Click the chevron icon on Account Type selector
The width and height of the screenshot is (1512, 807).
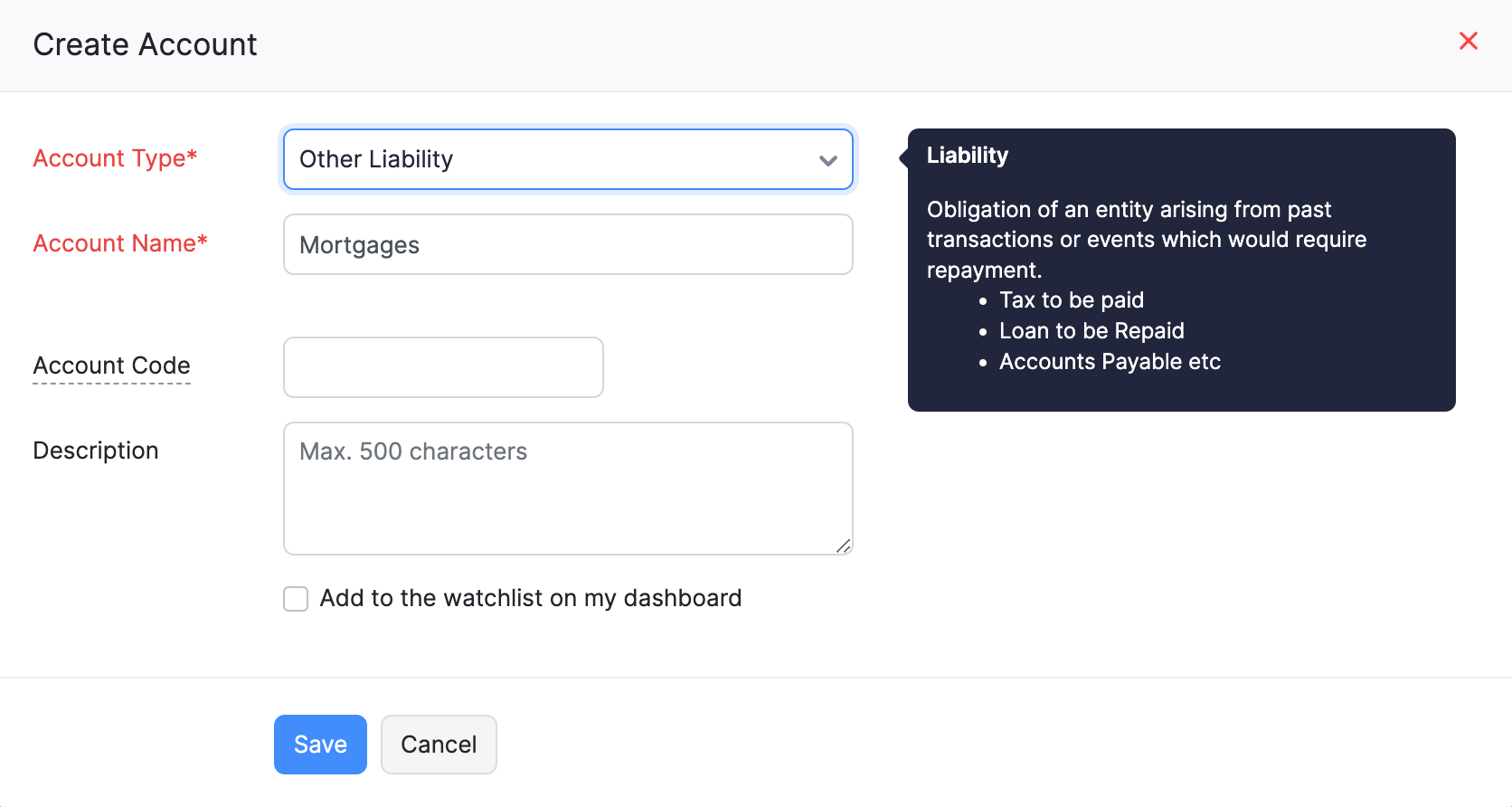point(827,159)
